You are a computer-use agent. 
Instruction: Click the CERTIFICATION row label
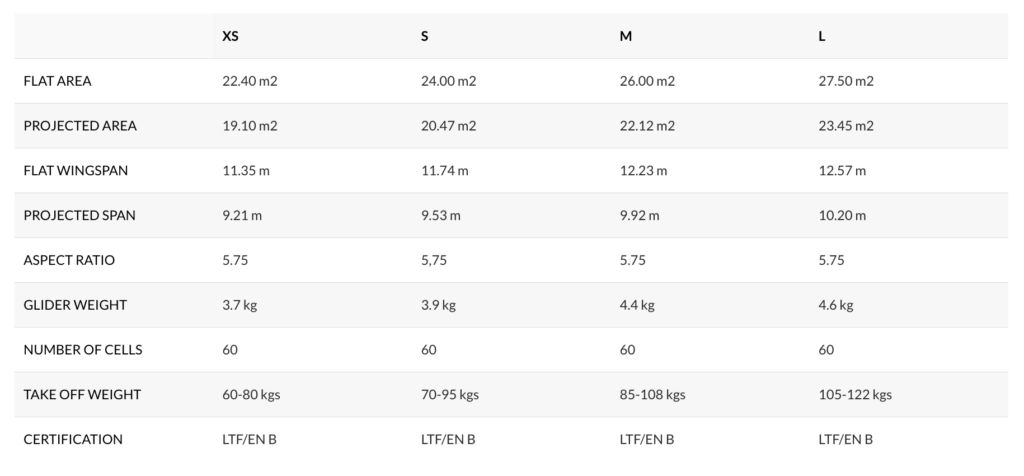coord(73,439)
